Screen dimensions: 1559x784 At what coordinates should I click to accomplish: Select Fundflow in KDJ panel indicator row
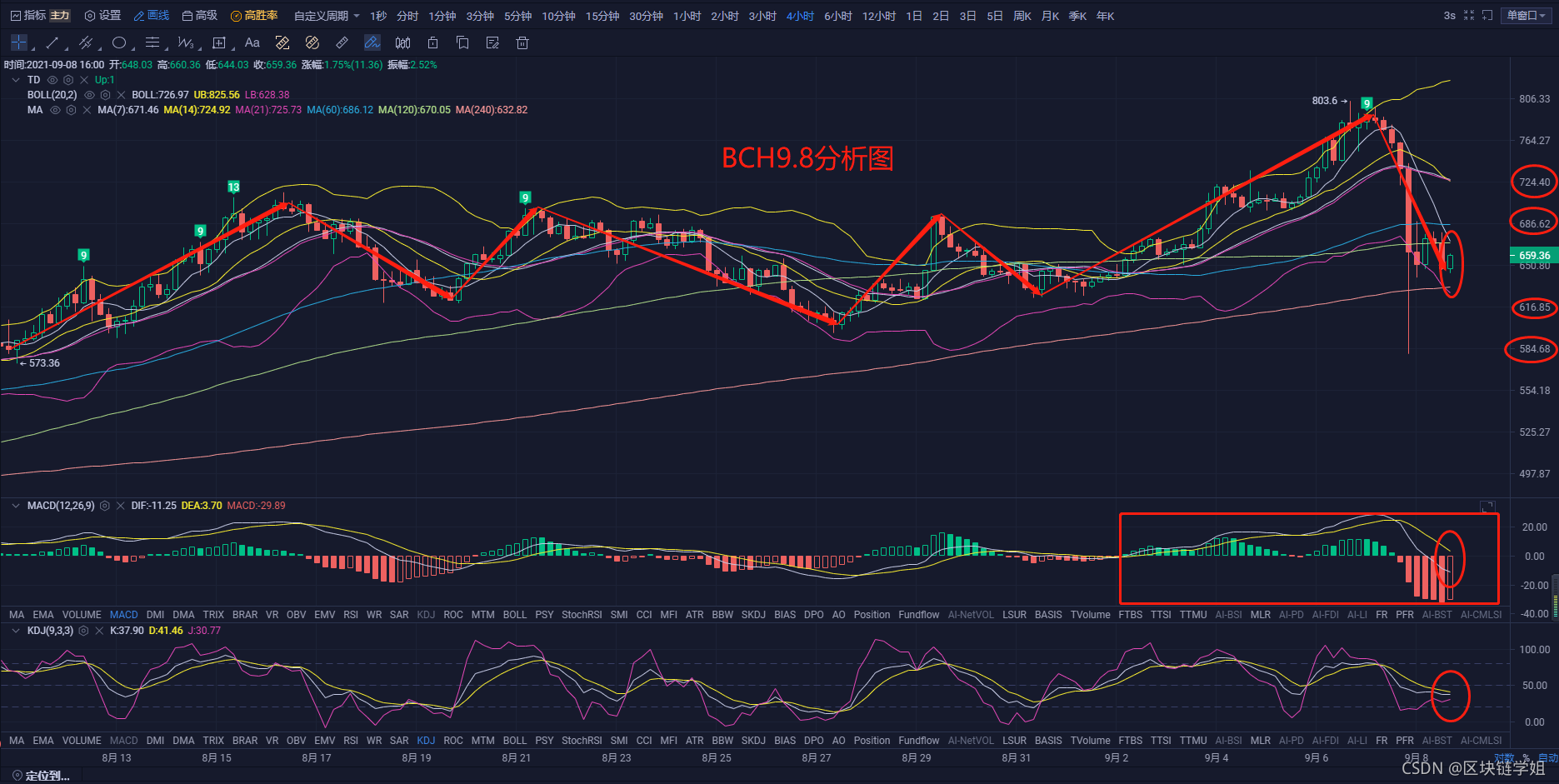coord(919,741)
